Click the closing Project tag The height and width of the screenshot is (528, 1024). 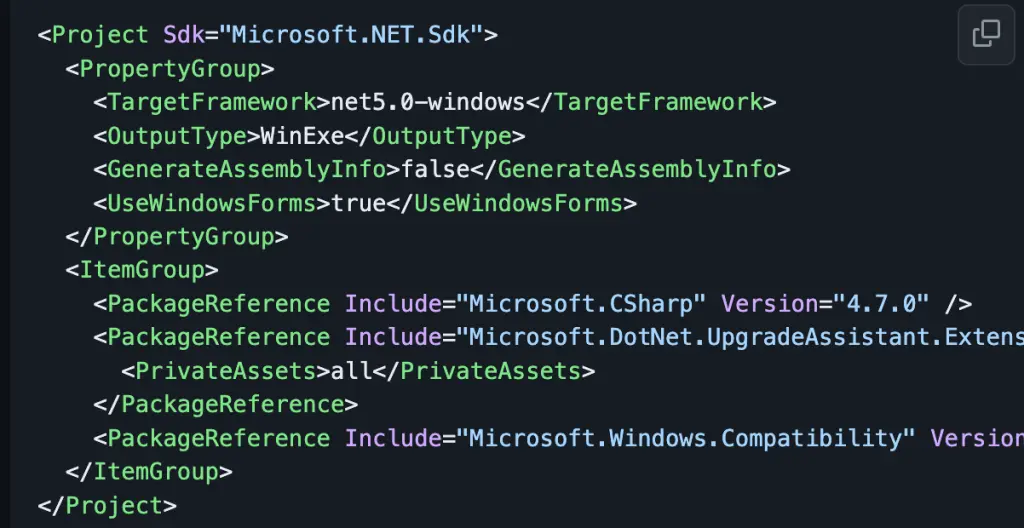(107, 505)
